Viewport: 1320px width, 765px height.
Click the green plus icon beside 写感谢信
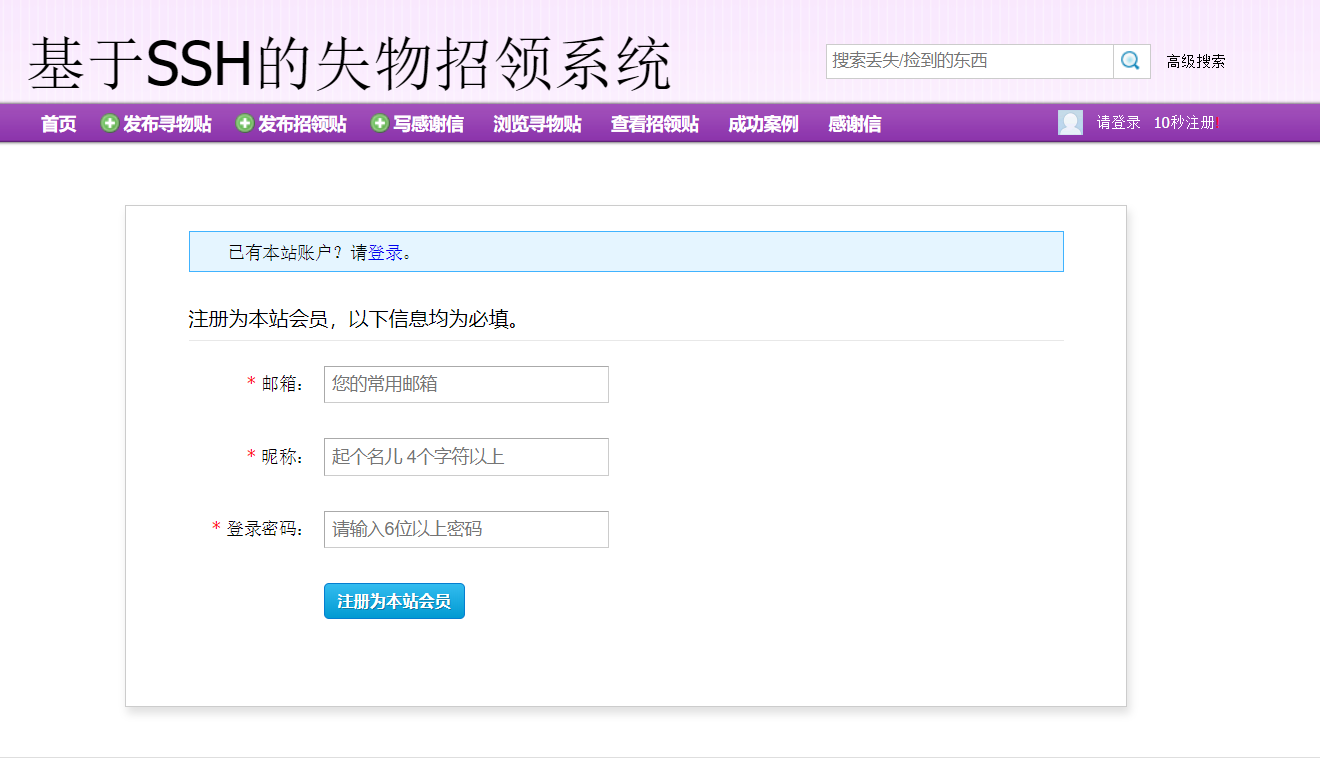378,123
